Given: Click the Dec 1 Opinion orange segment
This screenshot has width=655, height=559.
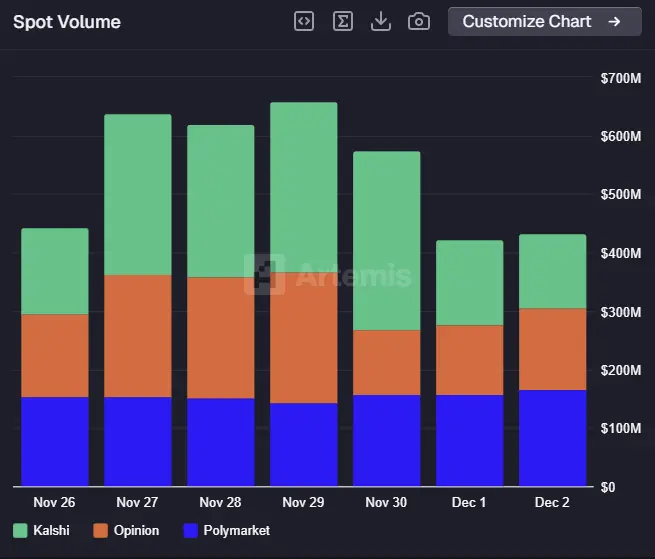Looking at the screenshot, I should 469,360.
